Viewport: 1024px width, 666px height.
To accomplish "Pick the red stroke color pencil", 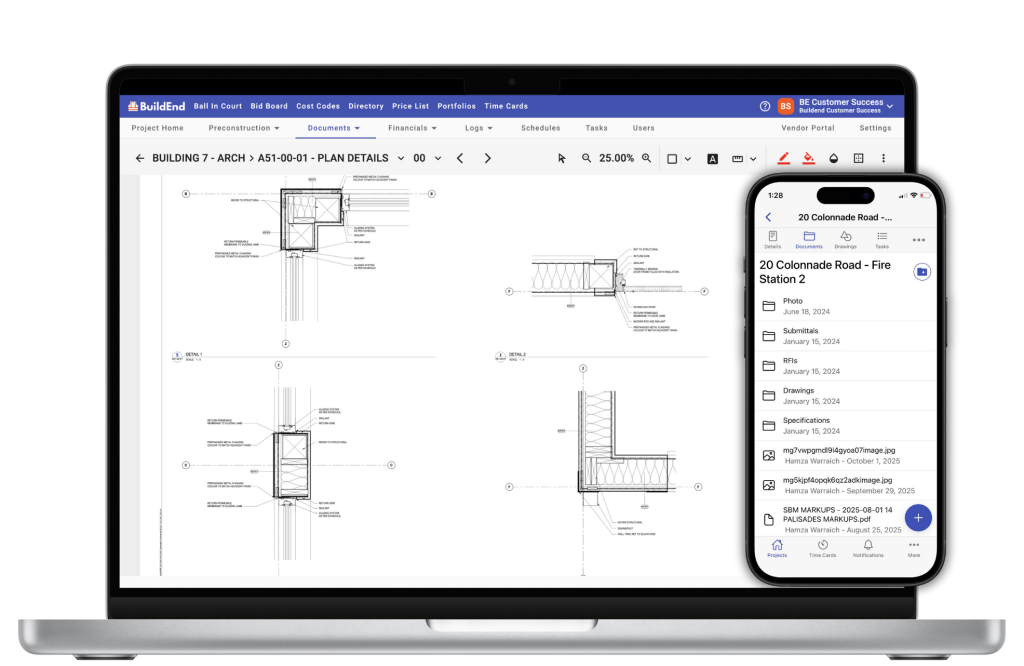I will tap(783, 158).
